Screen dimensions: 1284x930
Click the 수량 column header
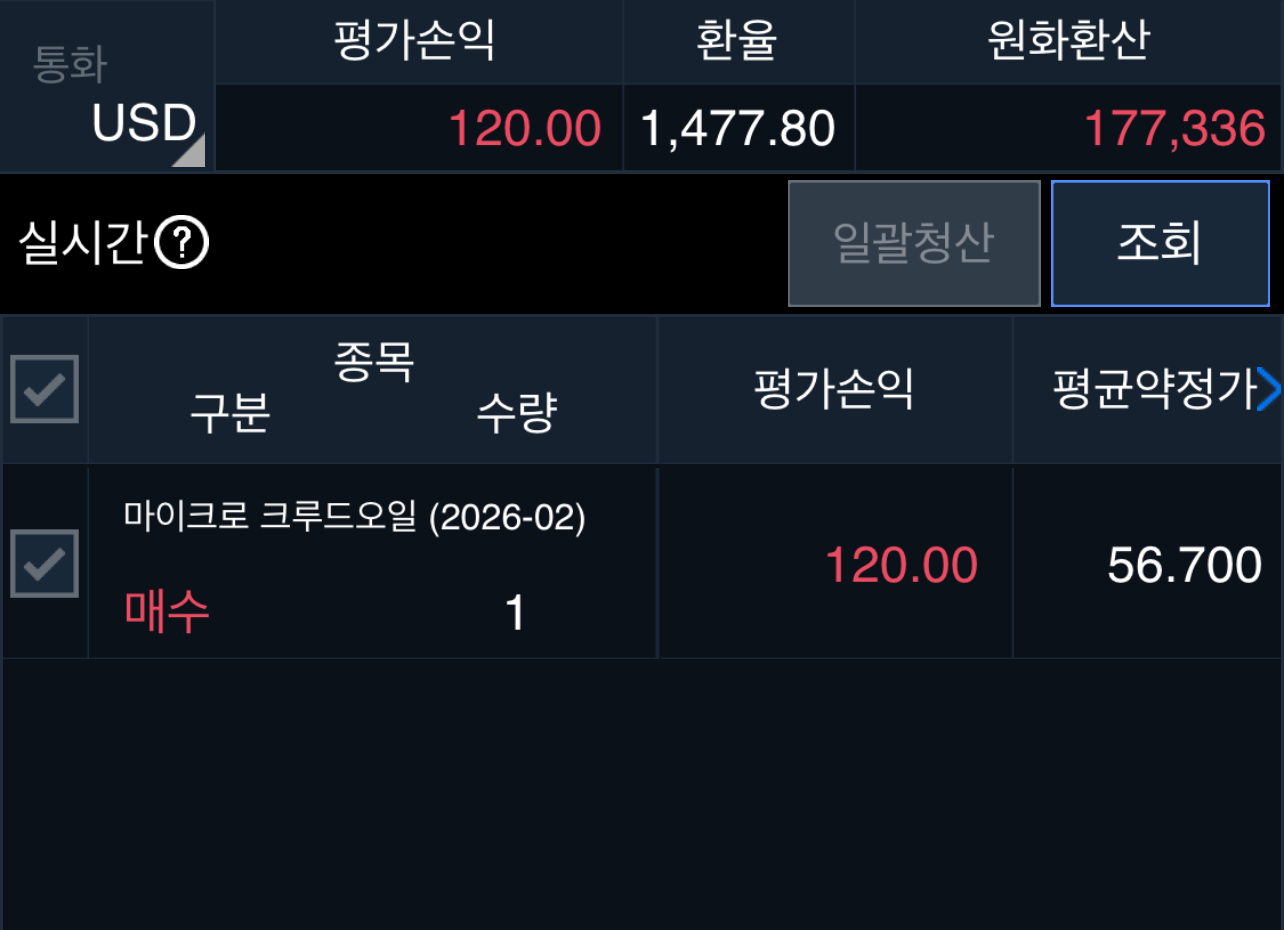(x=515, y=413)
